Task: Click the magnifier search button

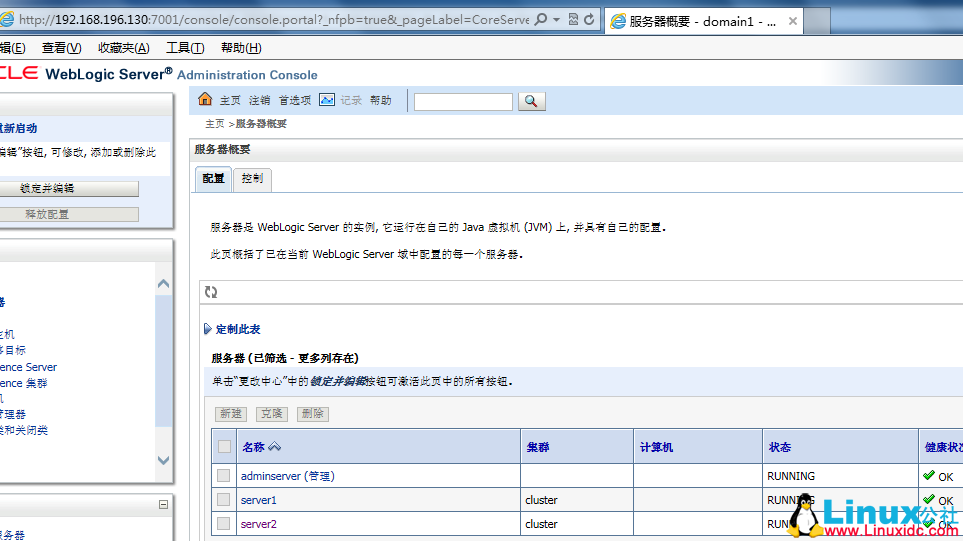Action: (531, 101)
